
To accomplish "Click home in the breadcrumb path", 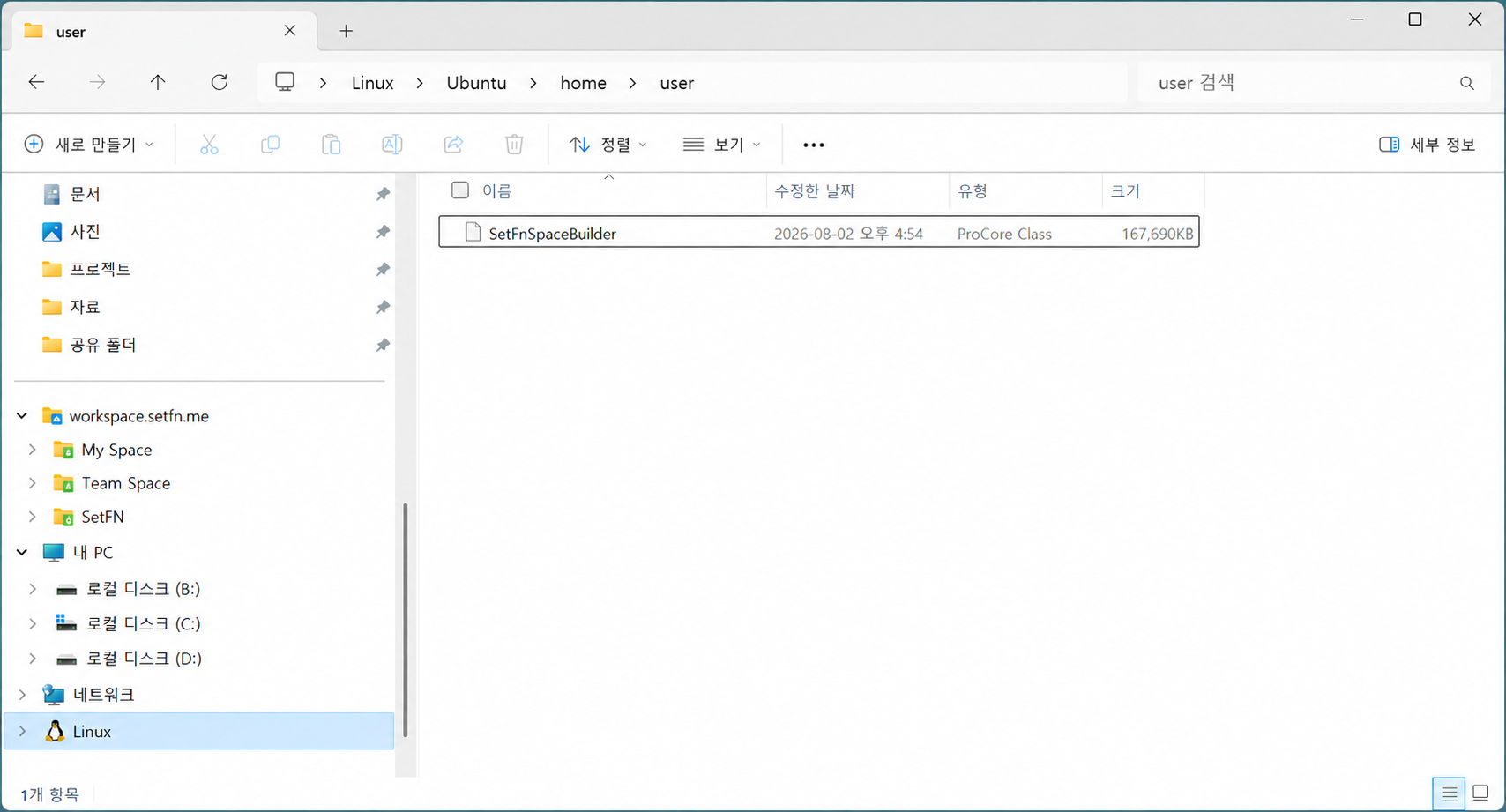I will pos(583,83).
